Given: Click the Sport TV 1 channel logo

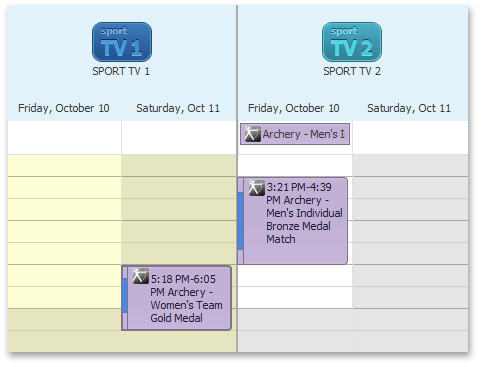Looking at the screenshot, I should (x=122, y=42).
